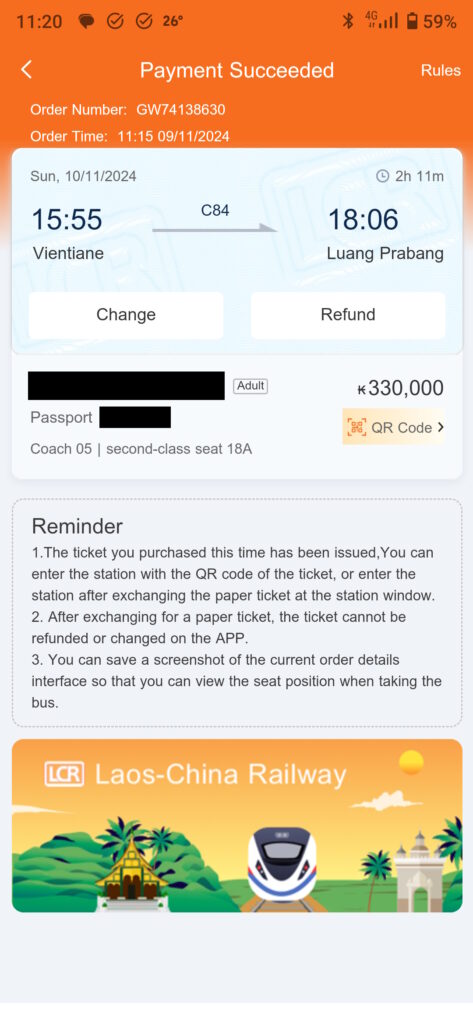This screenshot has width=473, height=1024.
Task: Expand QR Code chevron arrow
Action: [440, 428]
